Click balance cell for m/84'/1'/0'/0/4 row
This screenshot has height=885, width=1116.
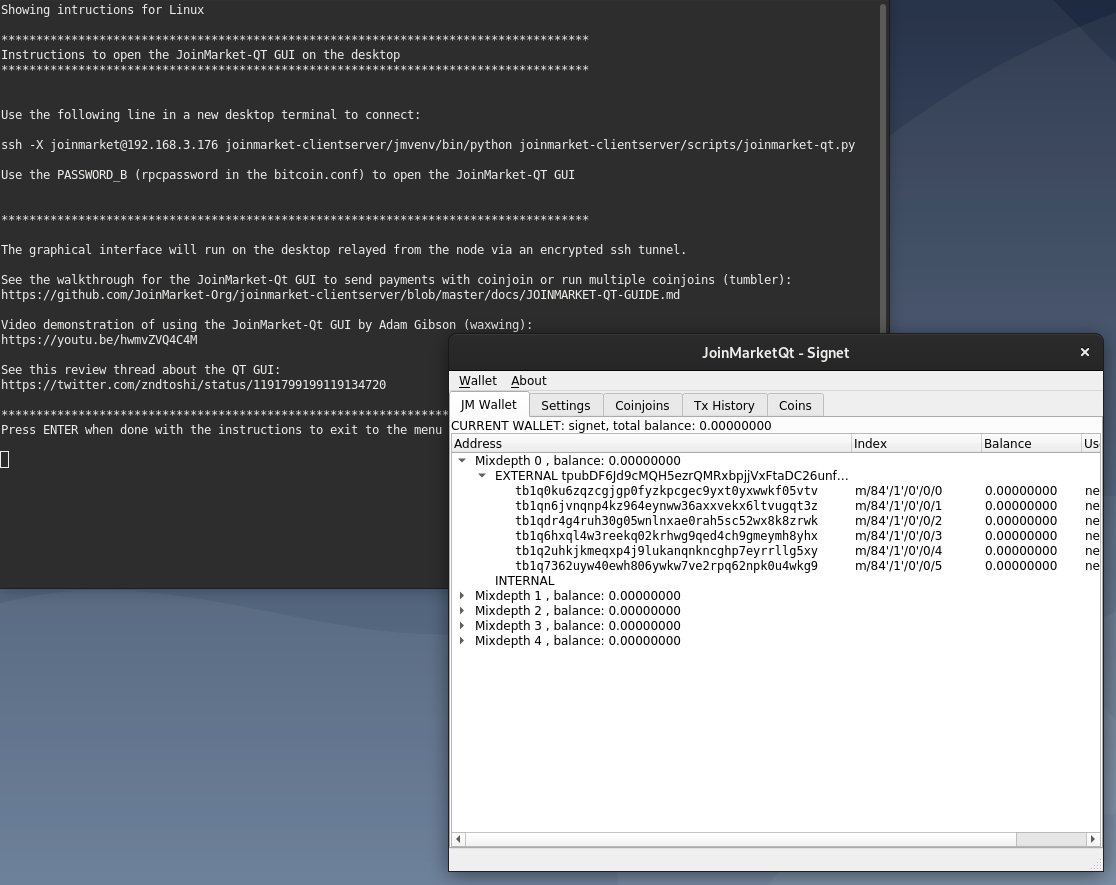click(1021, 550)
